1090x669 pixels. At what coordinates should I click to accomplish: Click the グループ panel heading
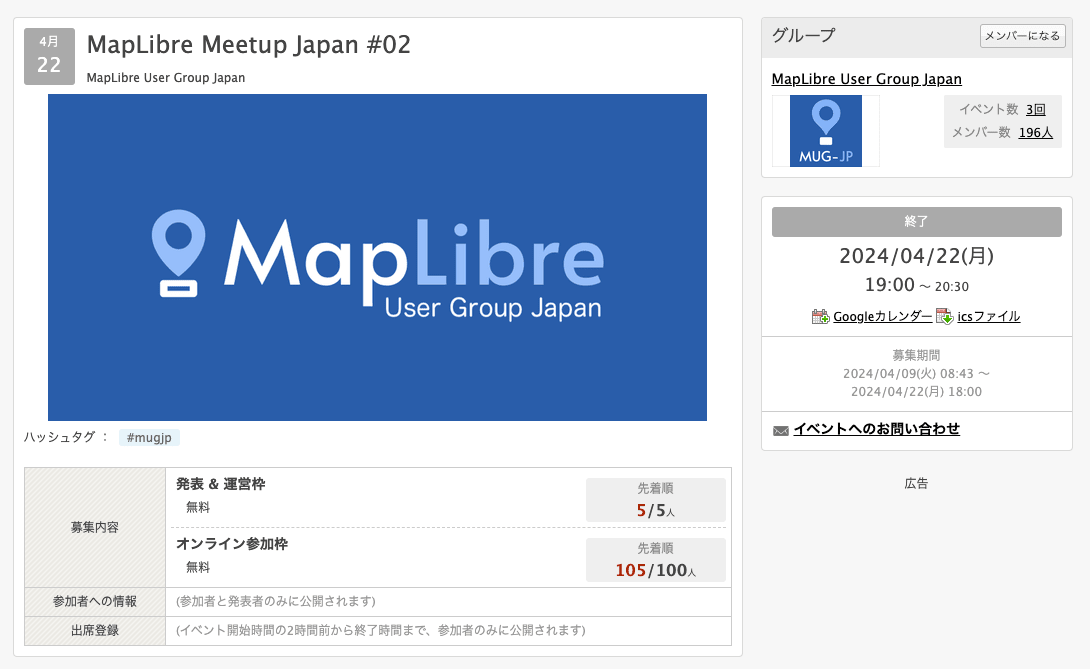tap(803, 35)
